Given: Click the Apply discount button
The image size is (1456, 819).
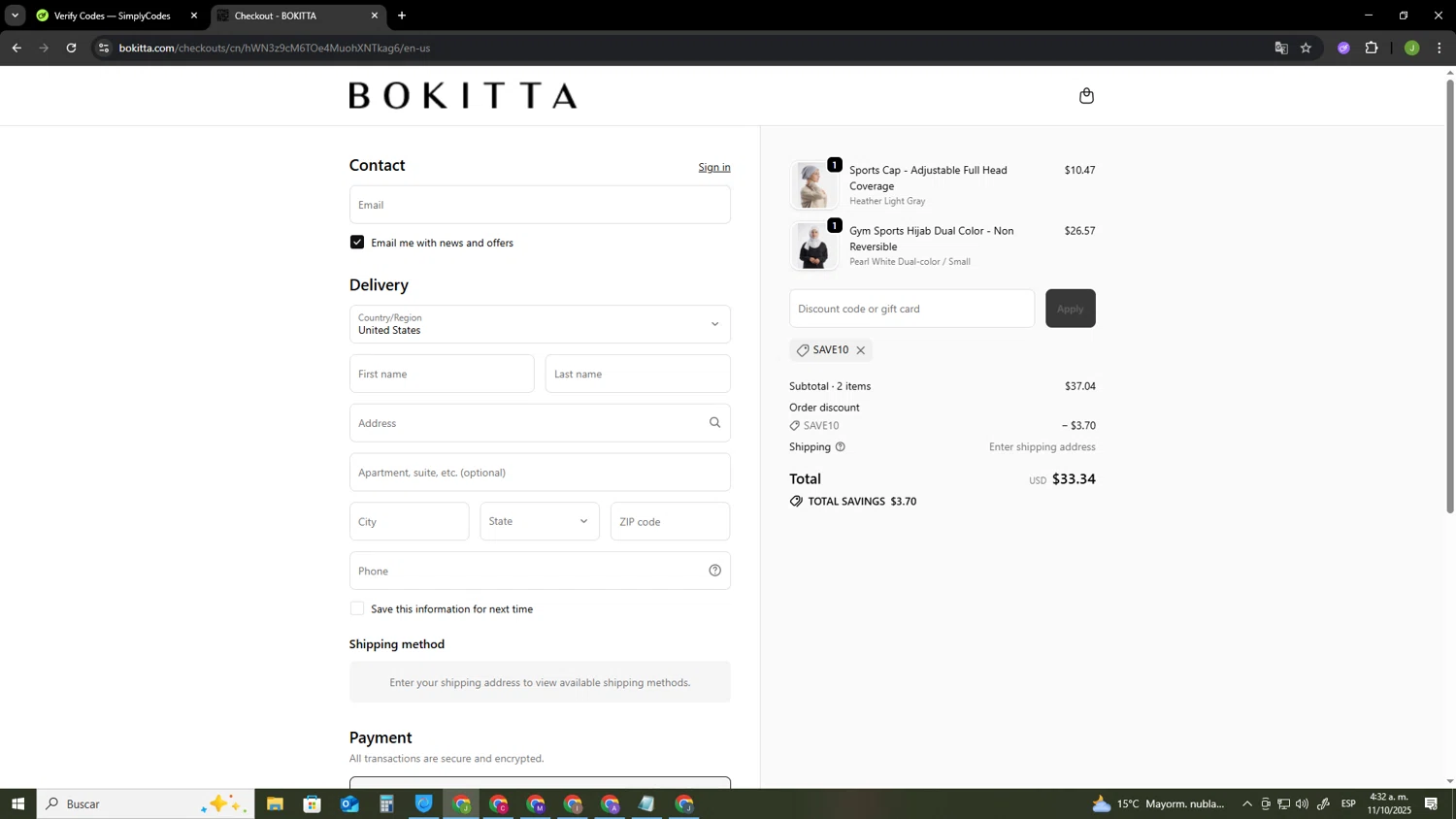Looking at the screenshot, I should 1070,309.
